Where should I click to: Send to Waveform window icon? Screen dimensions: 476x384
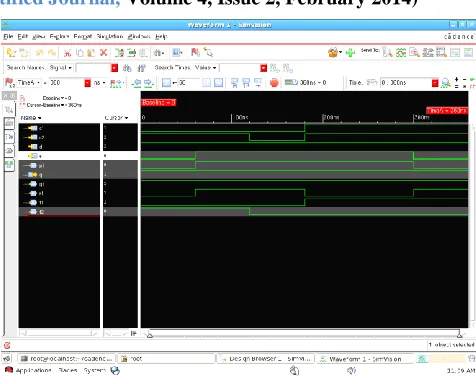[401, 52]
